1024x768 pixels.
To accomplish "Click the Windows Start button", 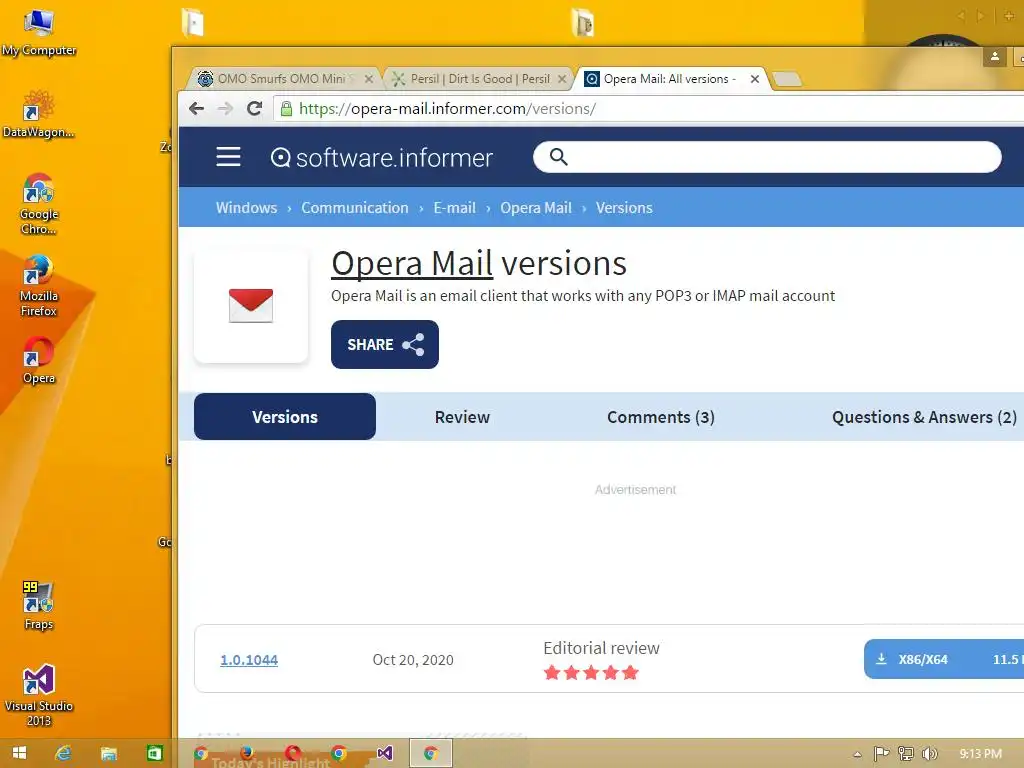I will (x=19, y=753).
